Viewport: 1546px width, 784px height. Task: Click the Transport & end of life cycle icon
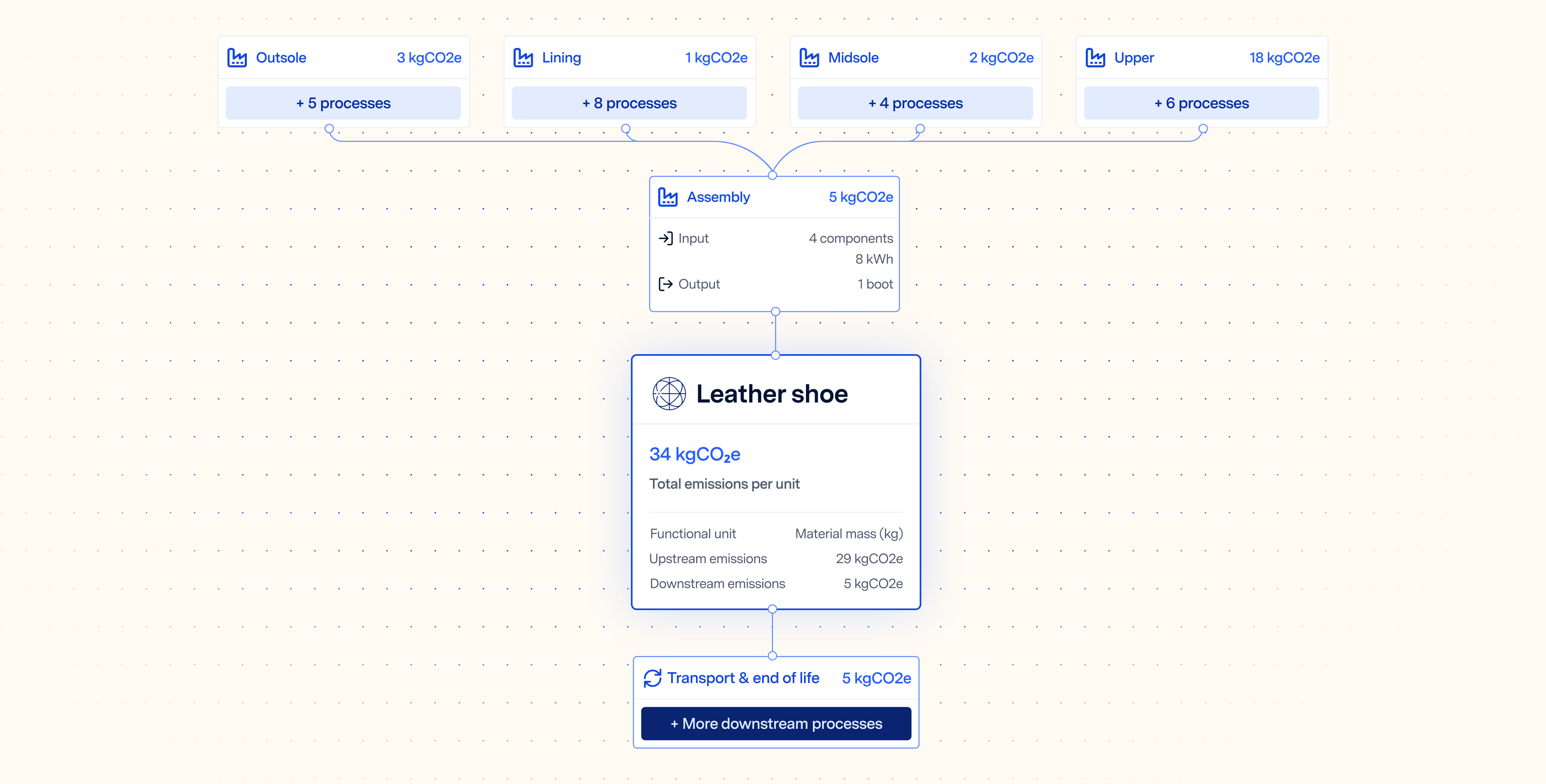coord(652,679)
